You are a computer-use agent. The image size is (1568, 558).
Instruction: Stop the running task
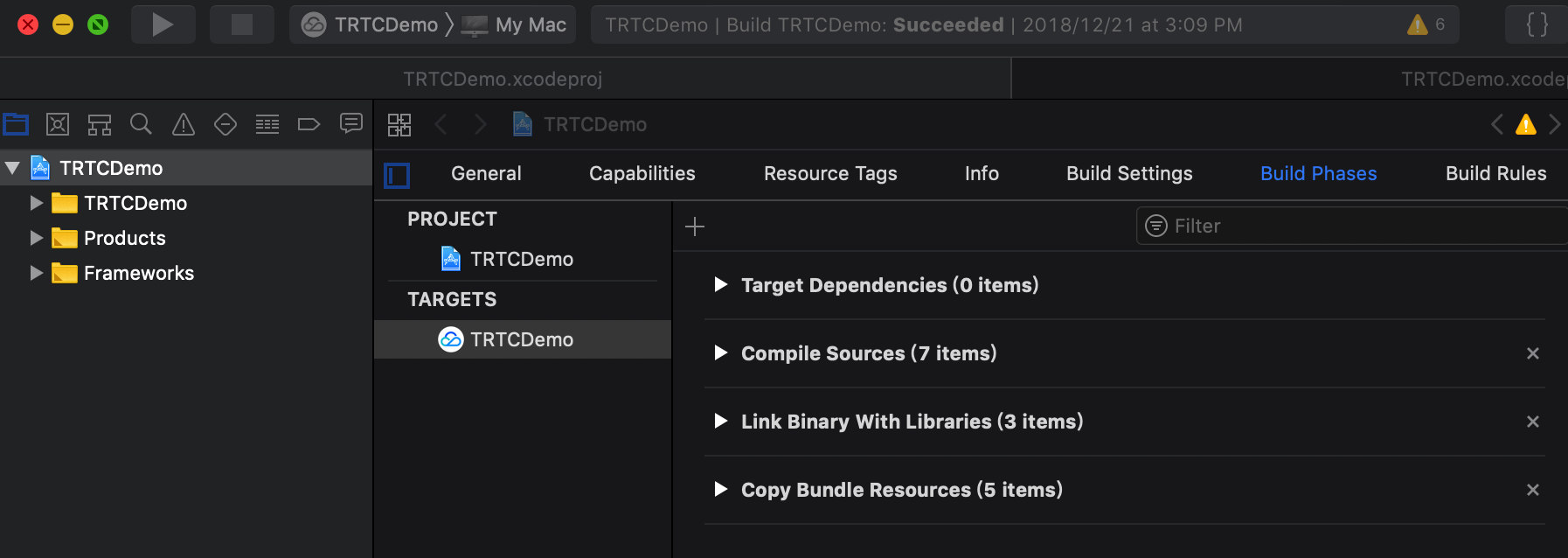[241, 24]
